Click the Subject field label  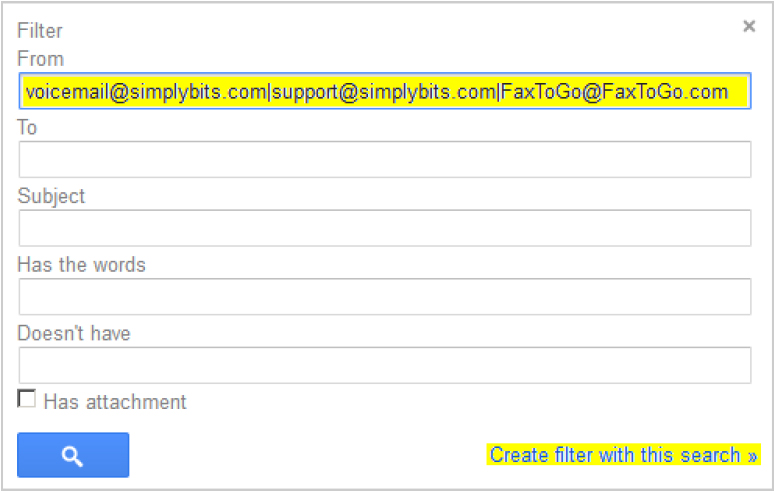pyautogui.click(x=51, y=196)
